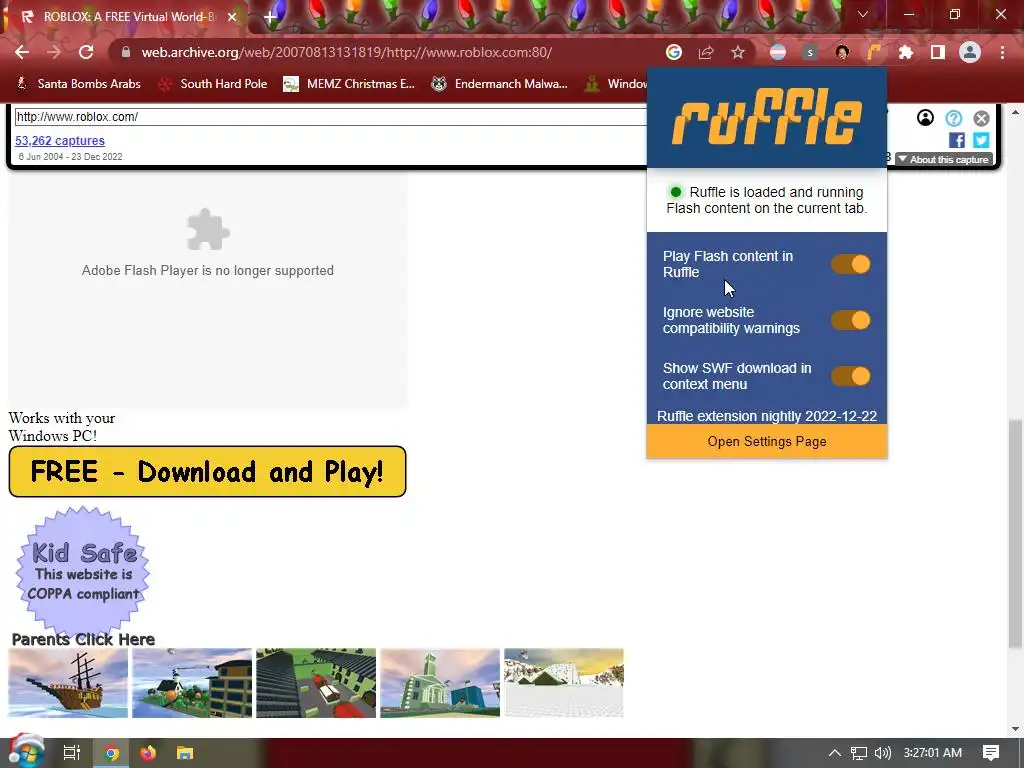Open the Chrome three-dot menu
This screenshot has height=768, width=1024.
pos(1002,52)
